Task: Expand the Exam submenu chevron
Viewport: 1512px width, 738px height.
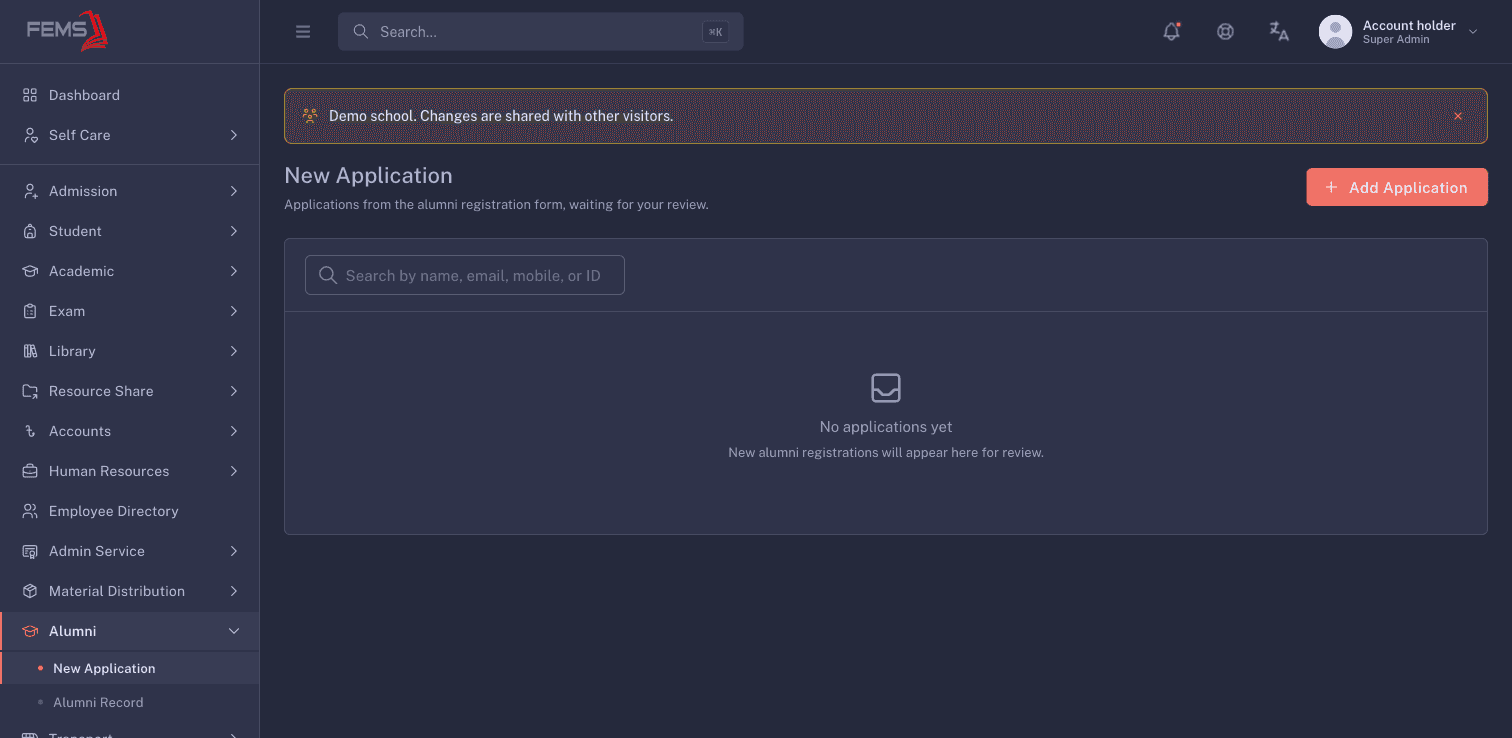Action: pos(234,311)
